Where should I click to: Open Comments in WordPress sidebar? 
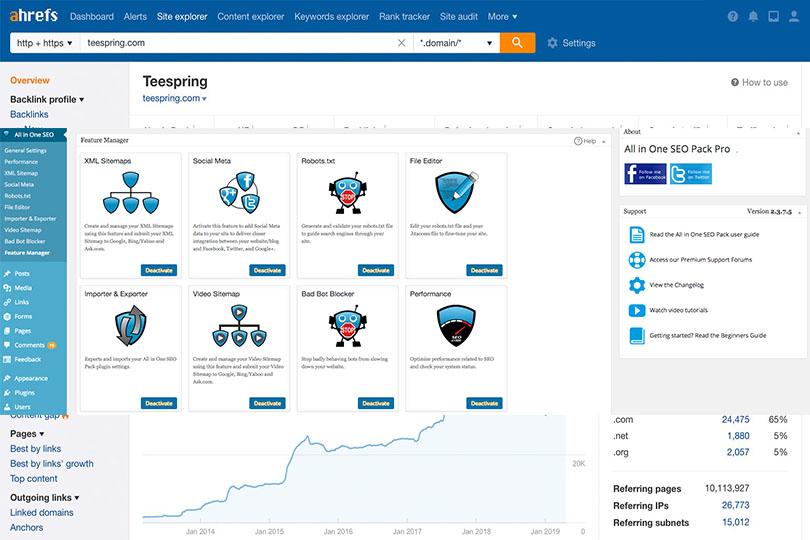coord(29,345)
